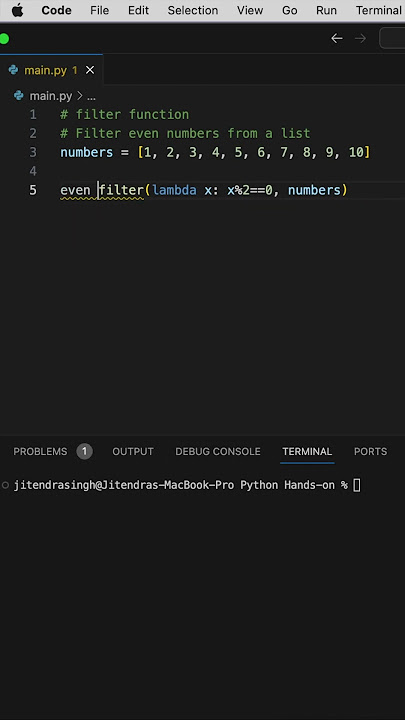Open main.py breadcrumb dropdown
This screenshot has height=720, width=405.
click(51, 96)
